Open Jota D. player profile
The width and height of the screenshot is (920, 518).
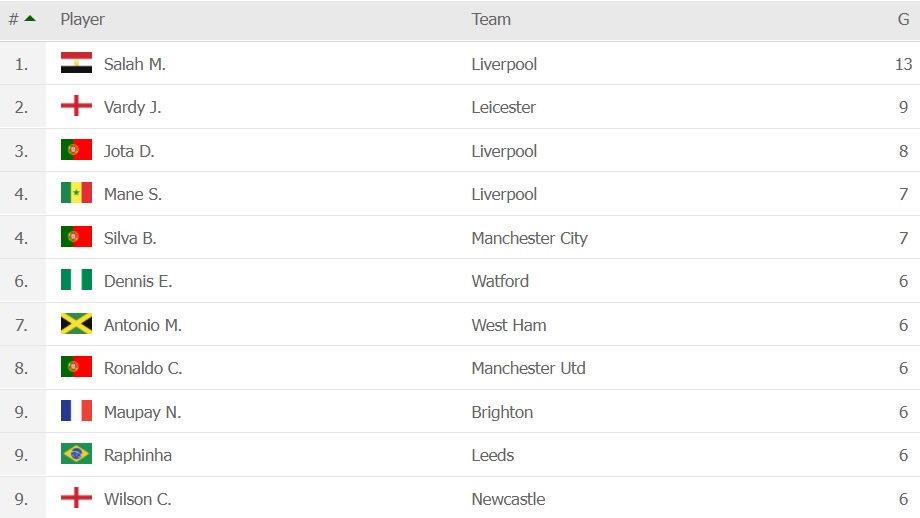[x=129, y=151]
